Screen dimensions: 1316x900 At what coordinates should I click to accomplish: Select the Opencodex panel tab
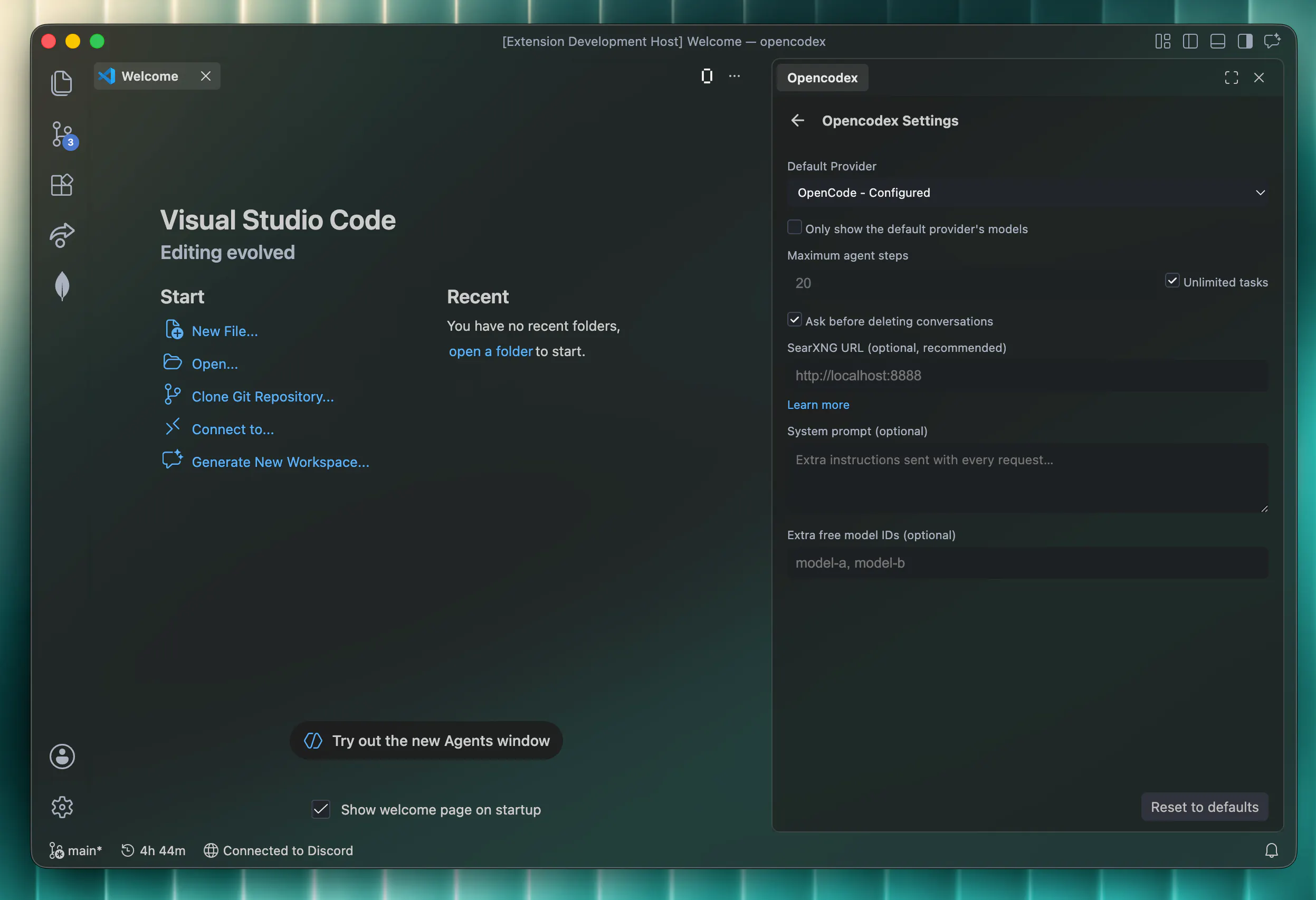click(x=822, y=78)
